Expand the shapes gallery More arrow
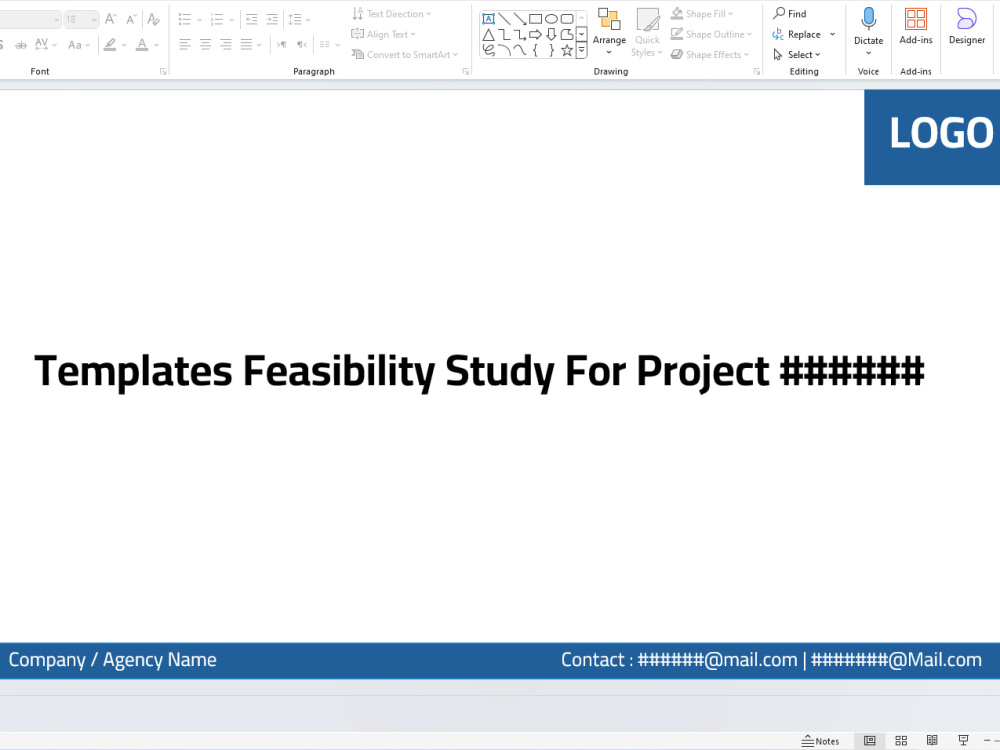Screen dimensions: 1000x750 (x=581, y=50)
